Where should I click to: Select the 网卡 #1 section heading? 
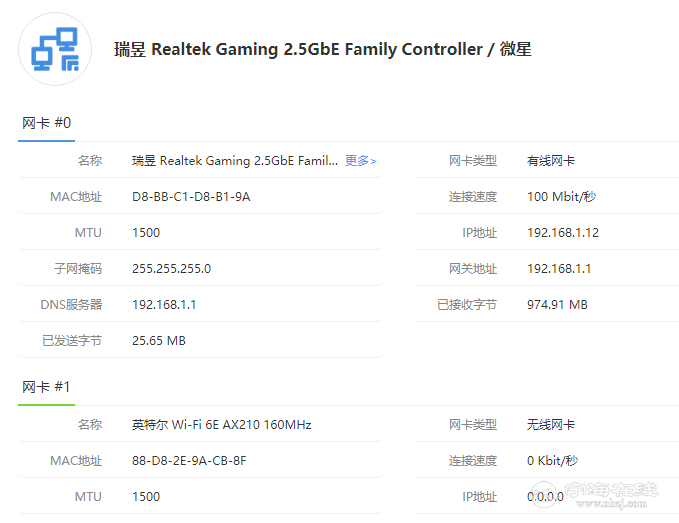[46, 387]
